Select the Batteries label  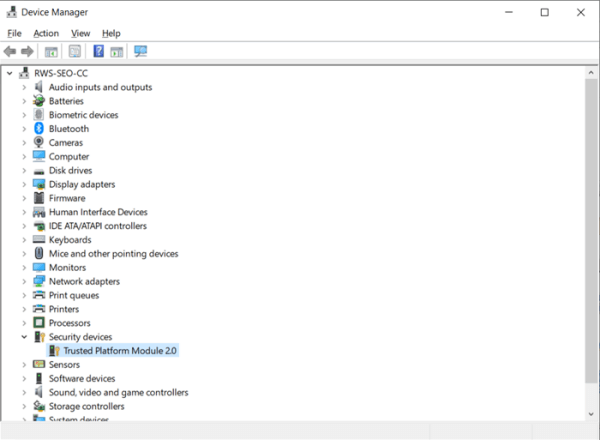point(66,101)
